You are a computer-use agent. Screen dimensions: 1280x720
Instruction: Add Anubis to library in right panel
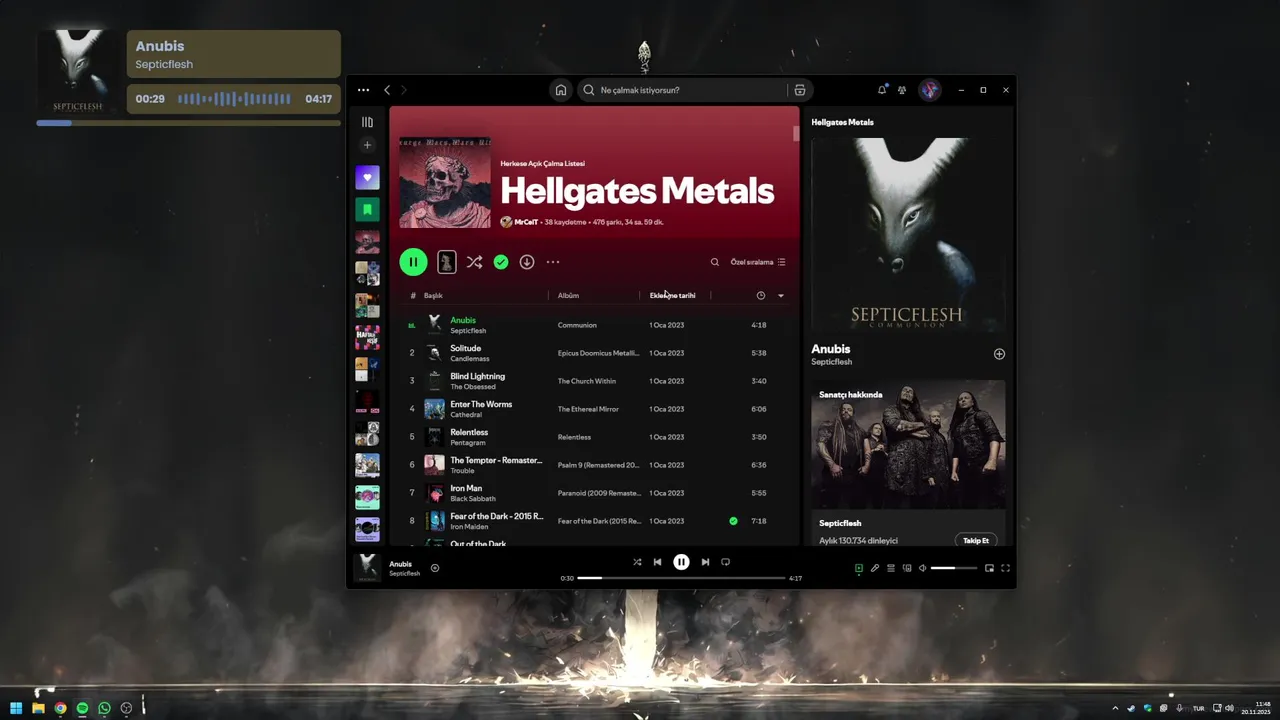click(x=999, y=354)
